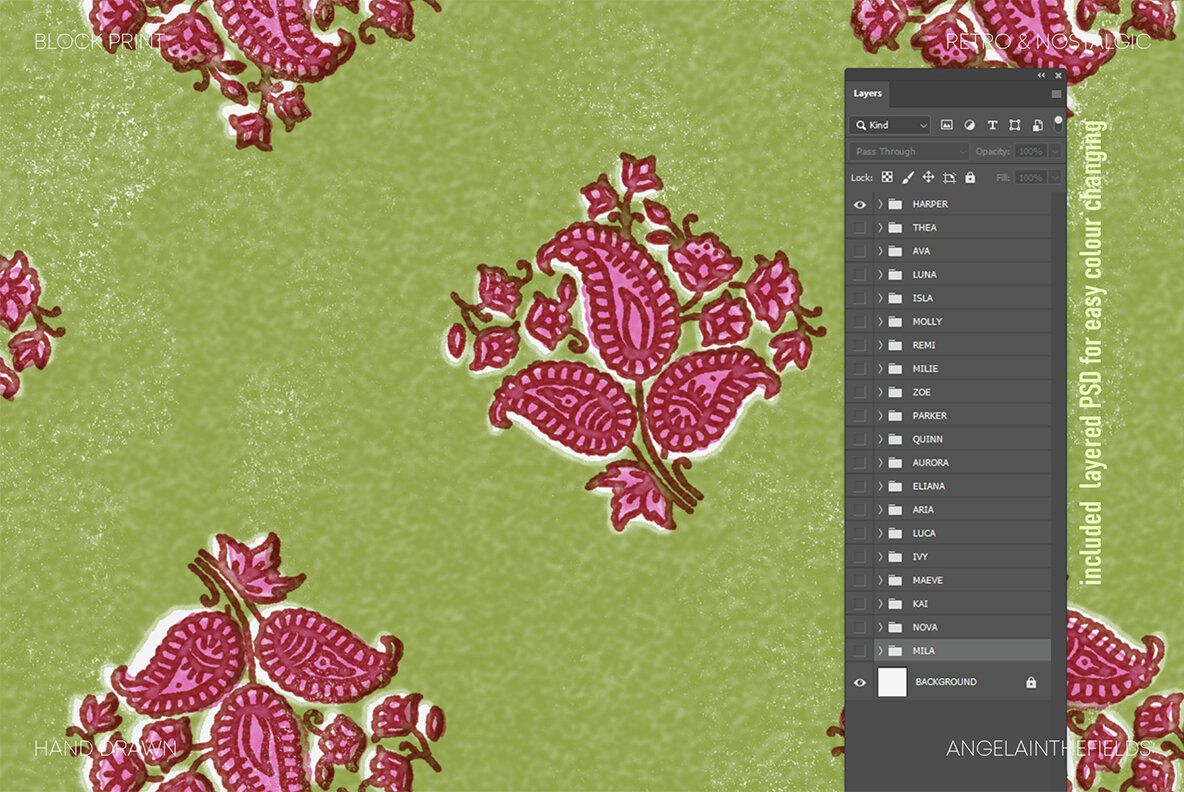Click the shape layers filter icon

(x=1014, y=125)
